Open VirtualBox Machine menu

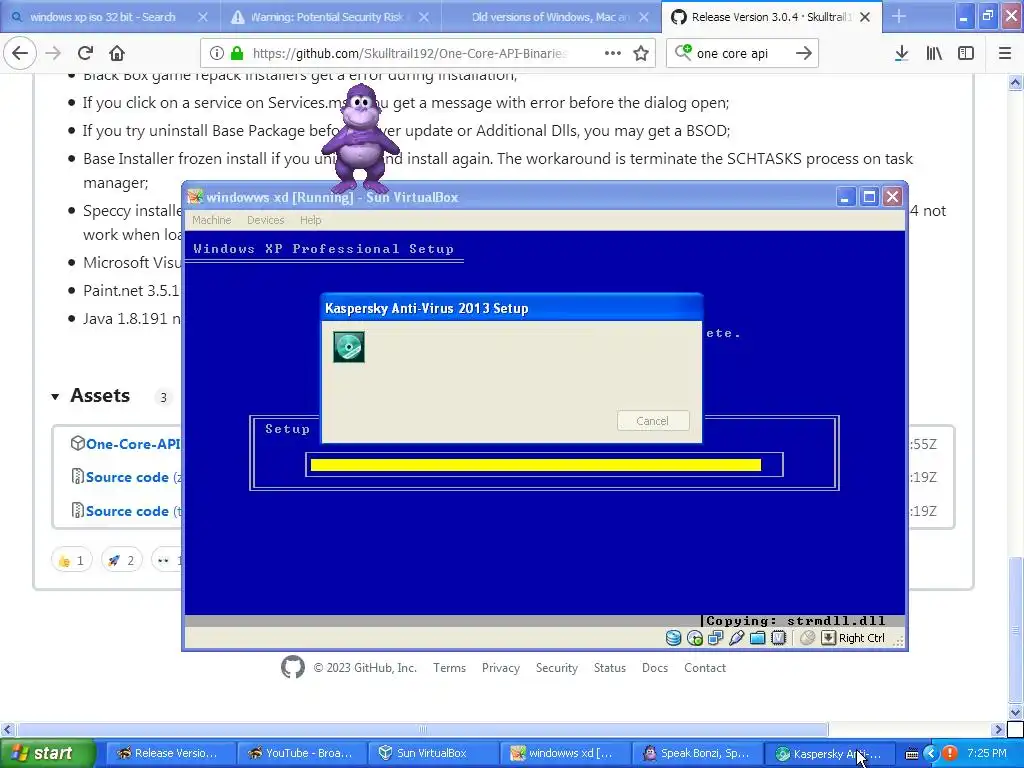click(211, 220)
